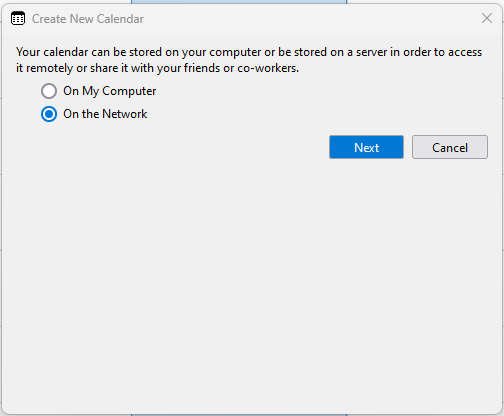Close the Create New Calendar dialog

click(487, 18)
